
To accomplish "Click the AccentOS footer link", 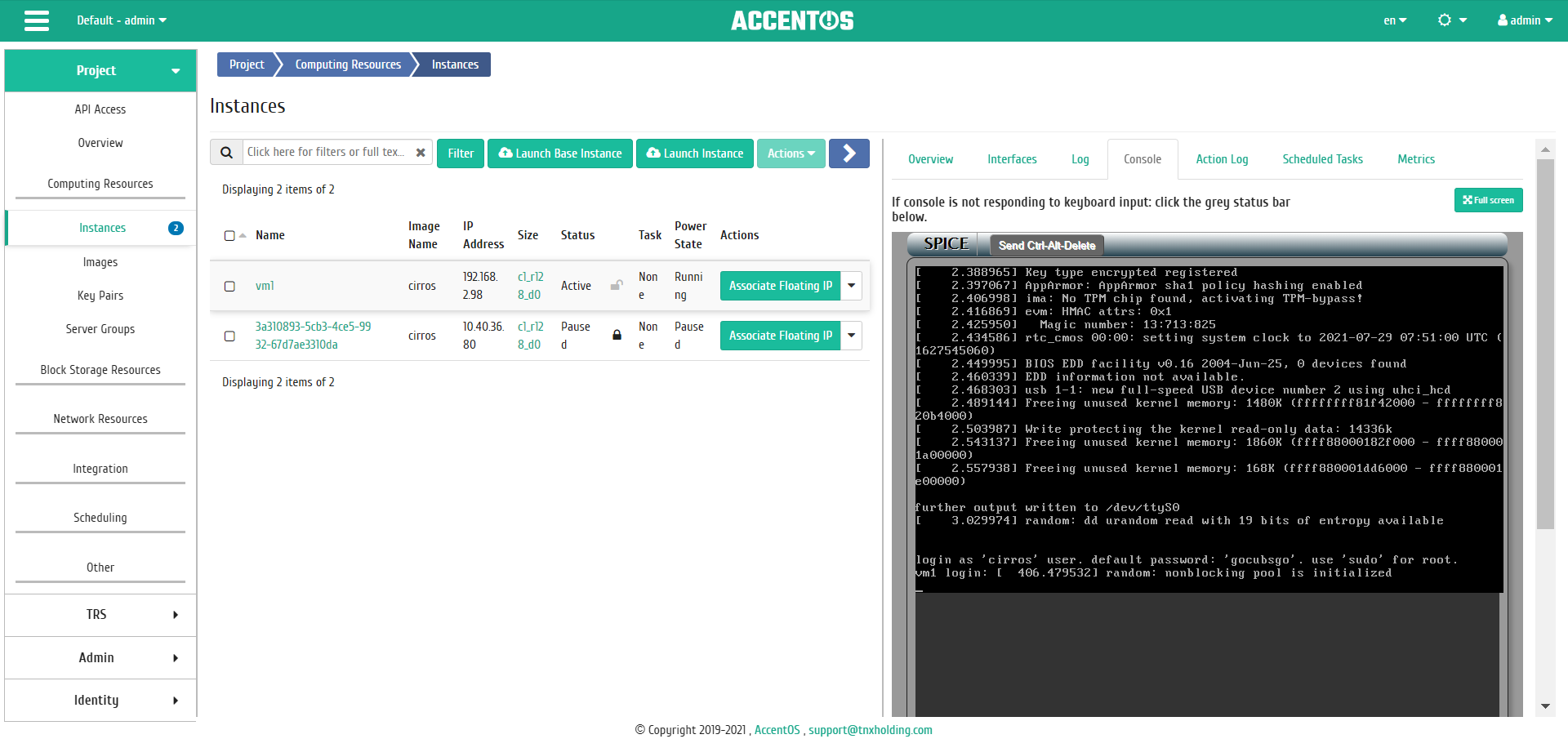I will coord(777,730).
